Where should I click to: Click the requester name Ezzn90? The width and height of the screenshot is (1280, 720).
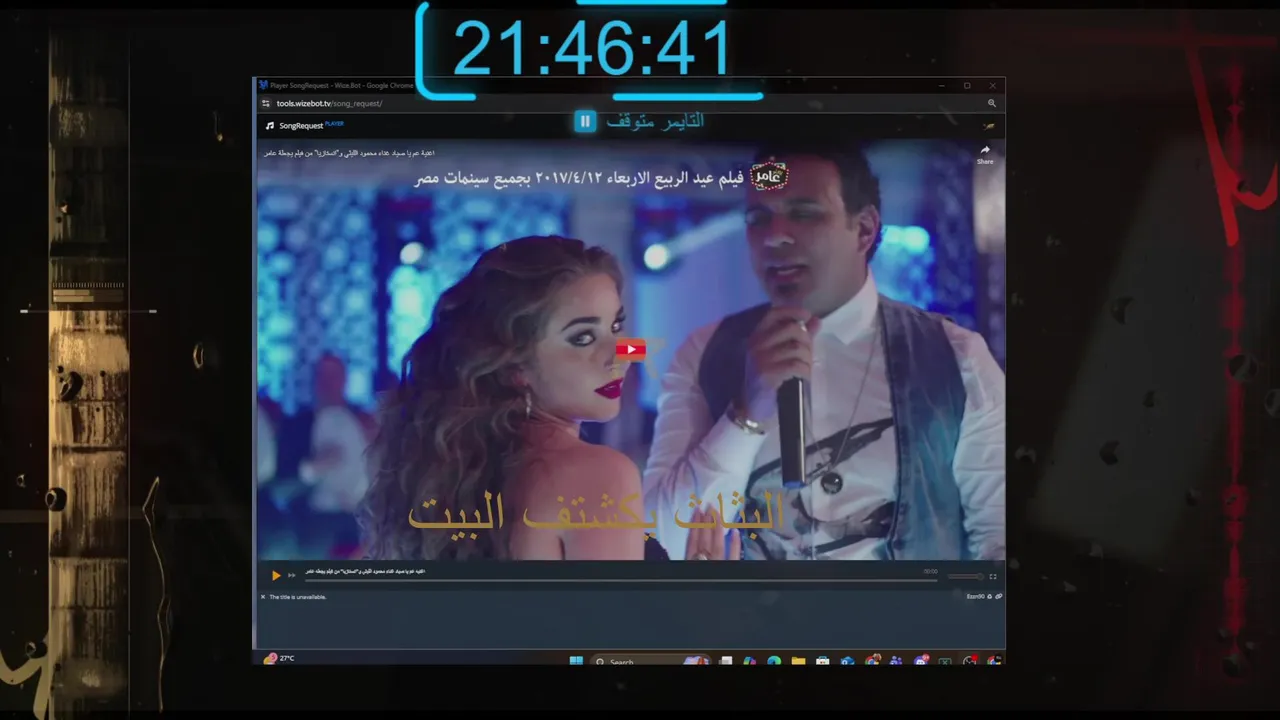[x=975, y=597]
